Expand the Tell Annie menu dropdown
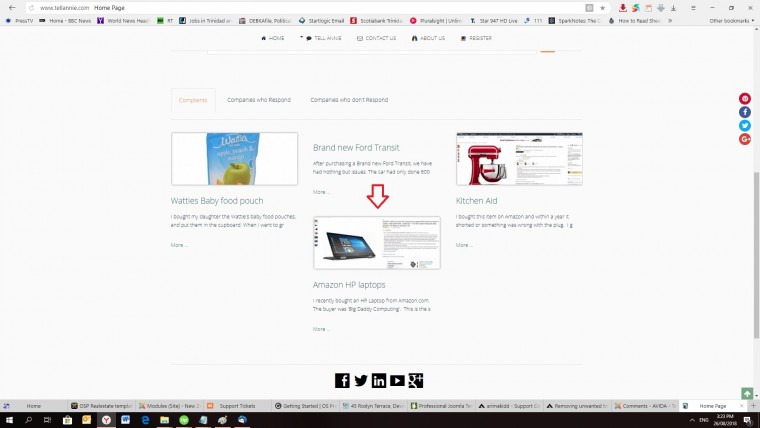 [301, 37]
